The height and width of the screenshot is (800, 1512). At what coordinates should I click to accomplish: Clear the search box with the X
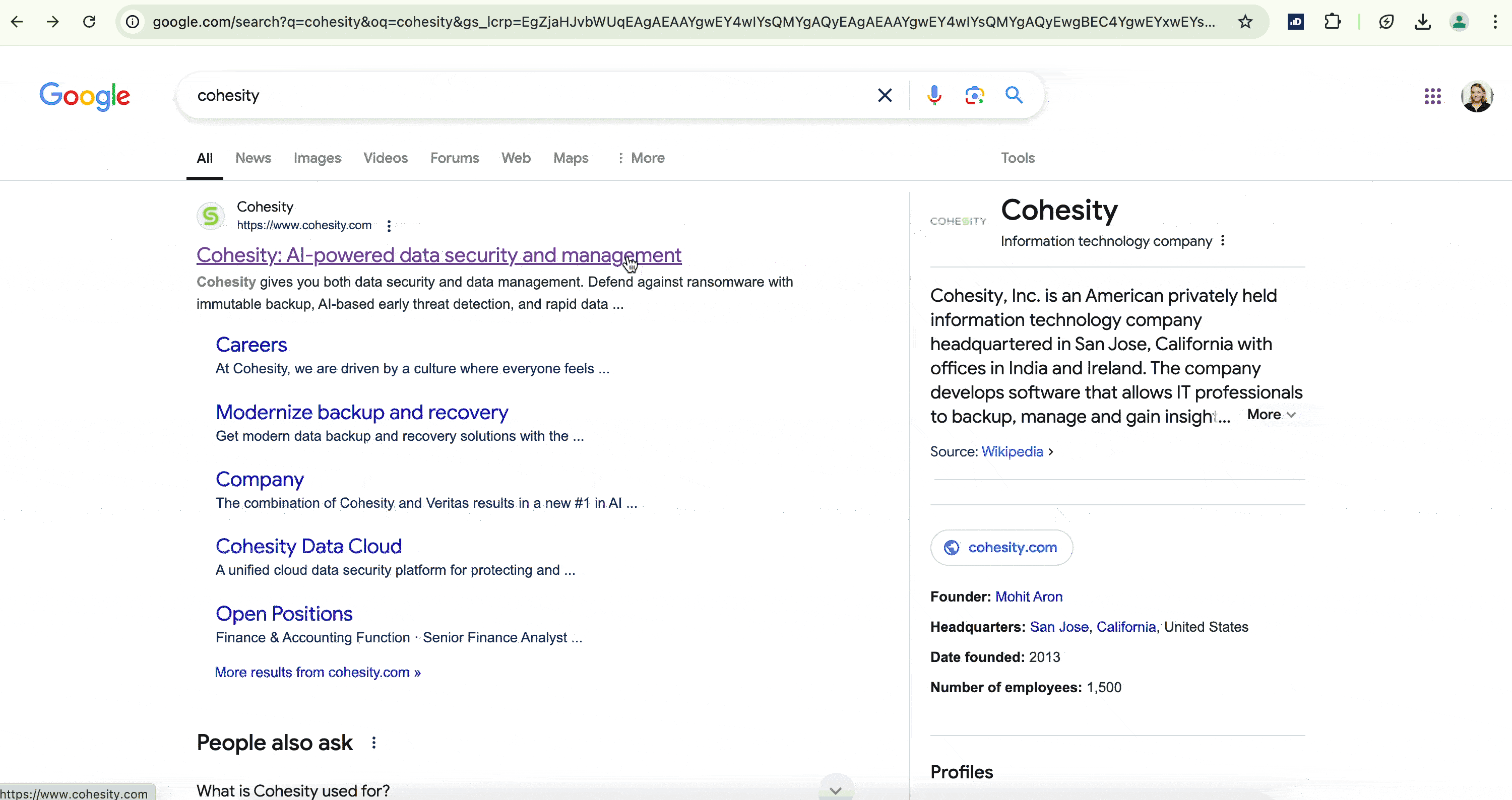[885, 95]
